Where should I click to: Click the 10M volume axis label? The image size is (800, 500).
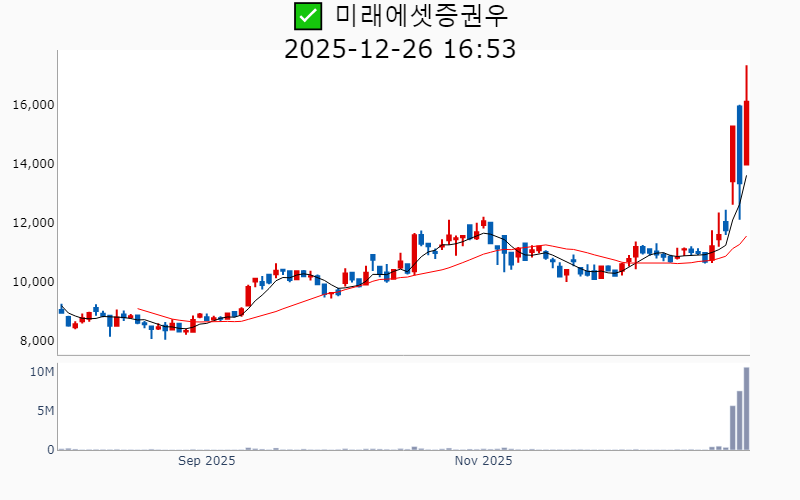pyautogui.click(x=42, y=372)
